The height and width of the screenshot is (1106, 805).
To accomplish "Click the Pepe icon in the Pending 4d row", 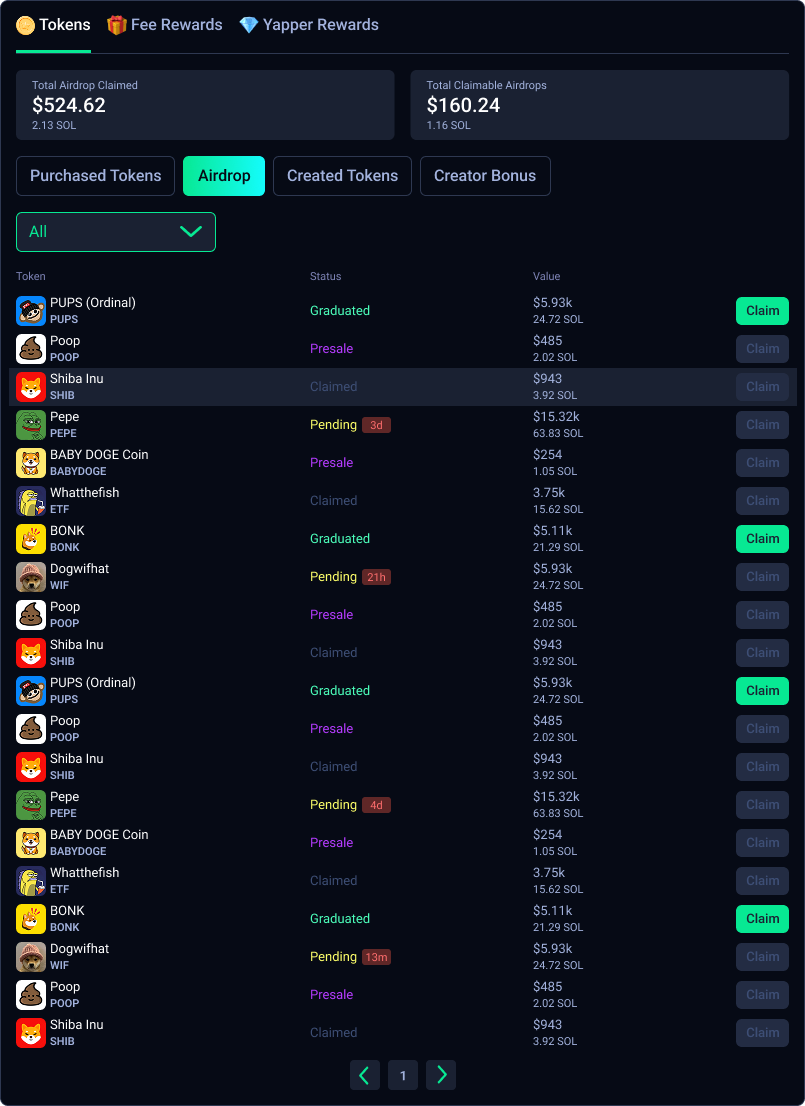I will click(x=31, y=805).
